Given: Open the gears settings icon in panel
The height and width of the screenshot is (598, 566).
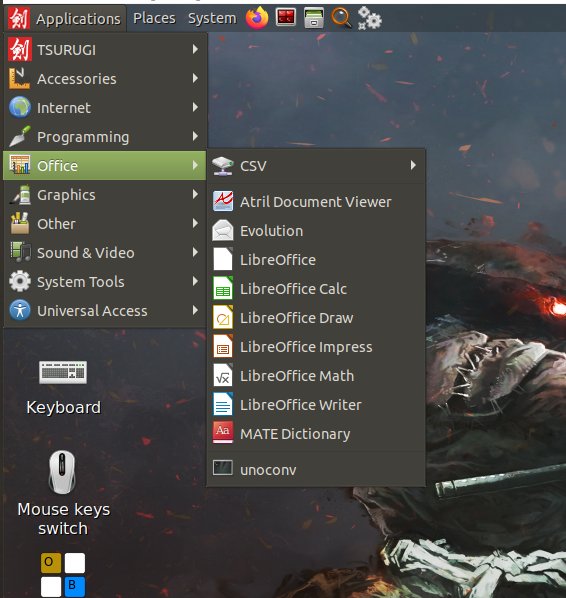Looking at the screenshot, I should [x=369, y=18].
